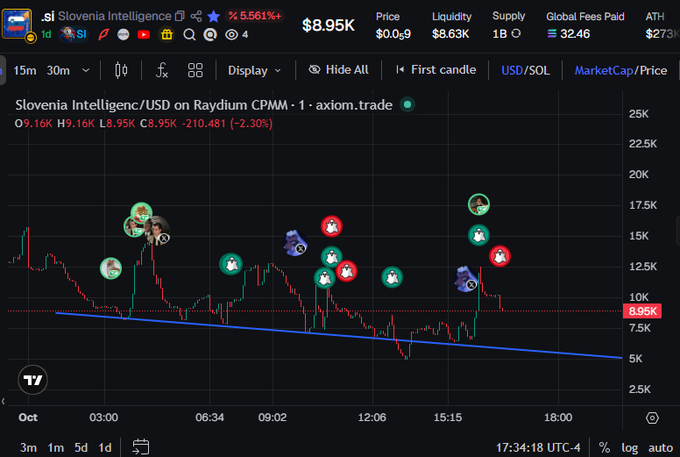This screenshot has height=457, width=680.
Task: Click the $8.95K market cap value
Action: (x=328, y=25)
